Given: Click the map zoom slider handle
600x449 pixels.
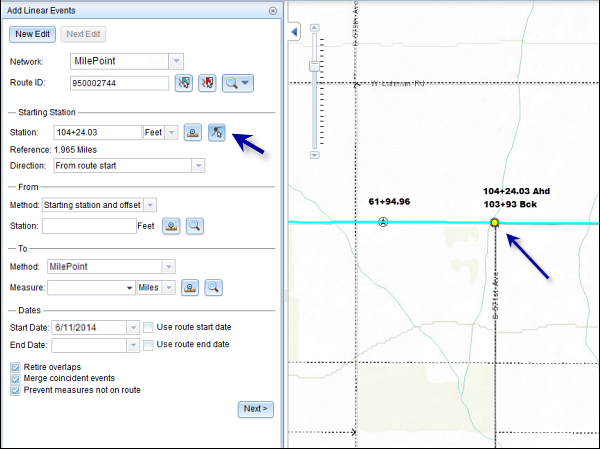Looking at the screenshot, I should [x=314, y=66].
